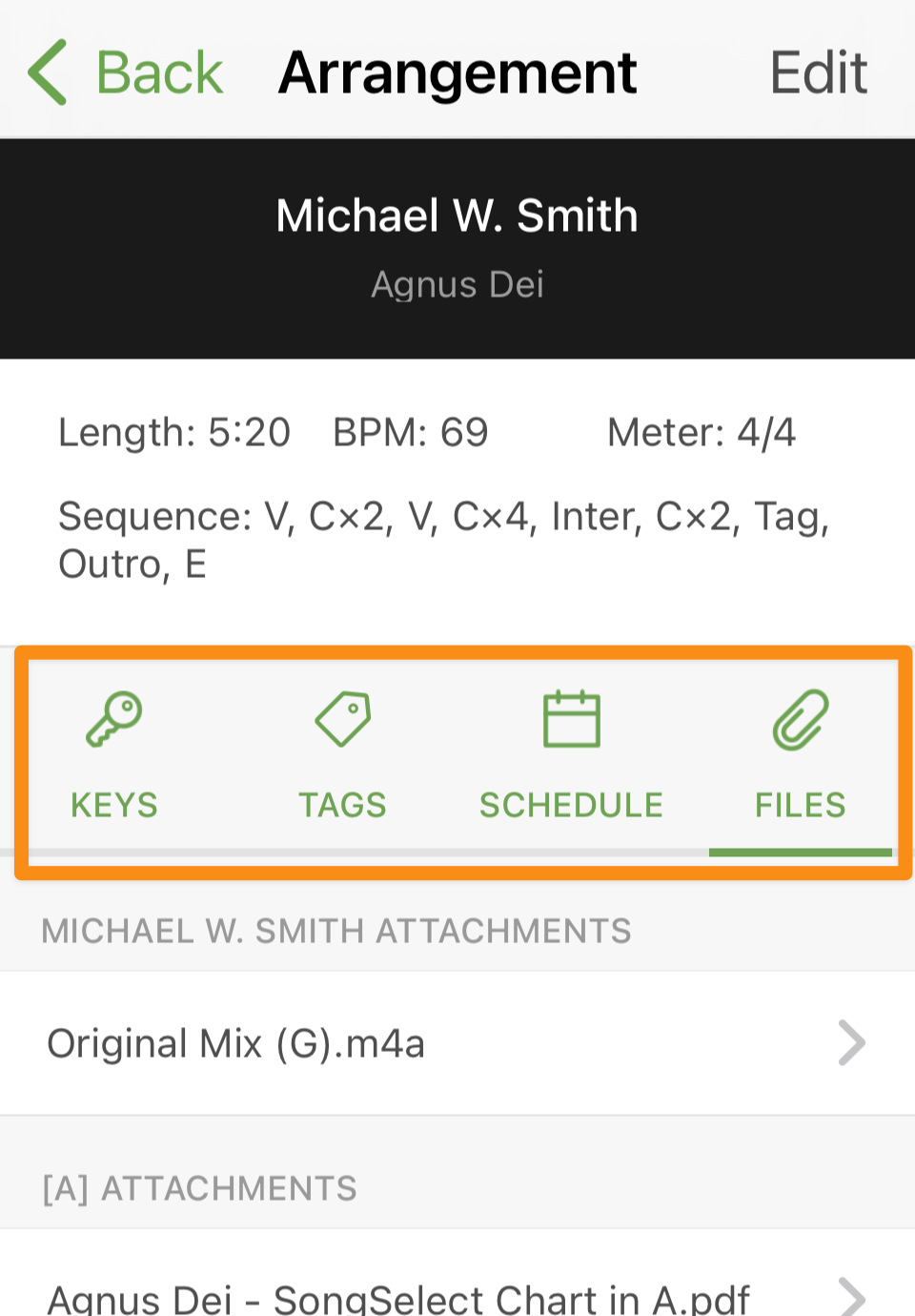Viewport: 915px width, 1316px height.
Task: Tap the paperclip Files icon
Action: pyautogui.click(x=801, y=720)
